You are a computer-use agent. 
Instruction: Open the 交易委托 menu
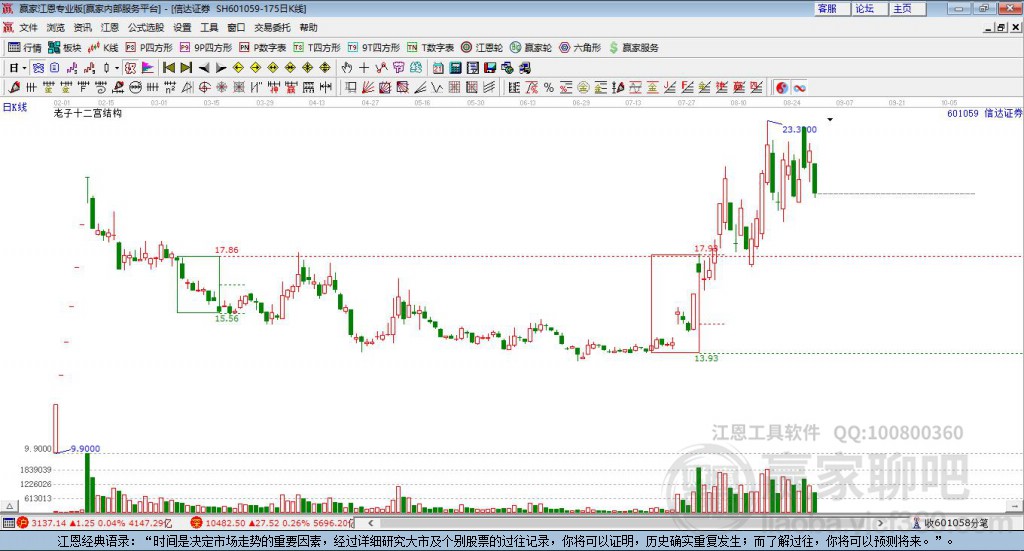pos(272,27)
